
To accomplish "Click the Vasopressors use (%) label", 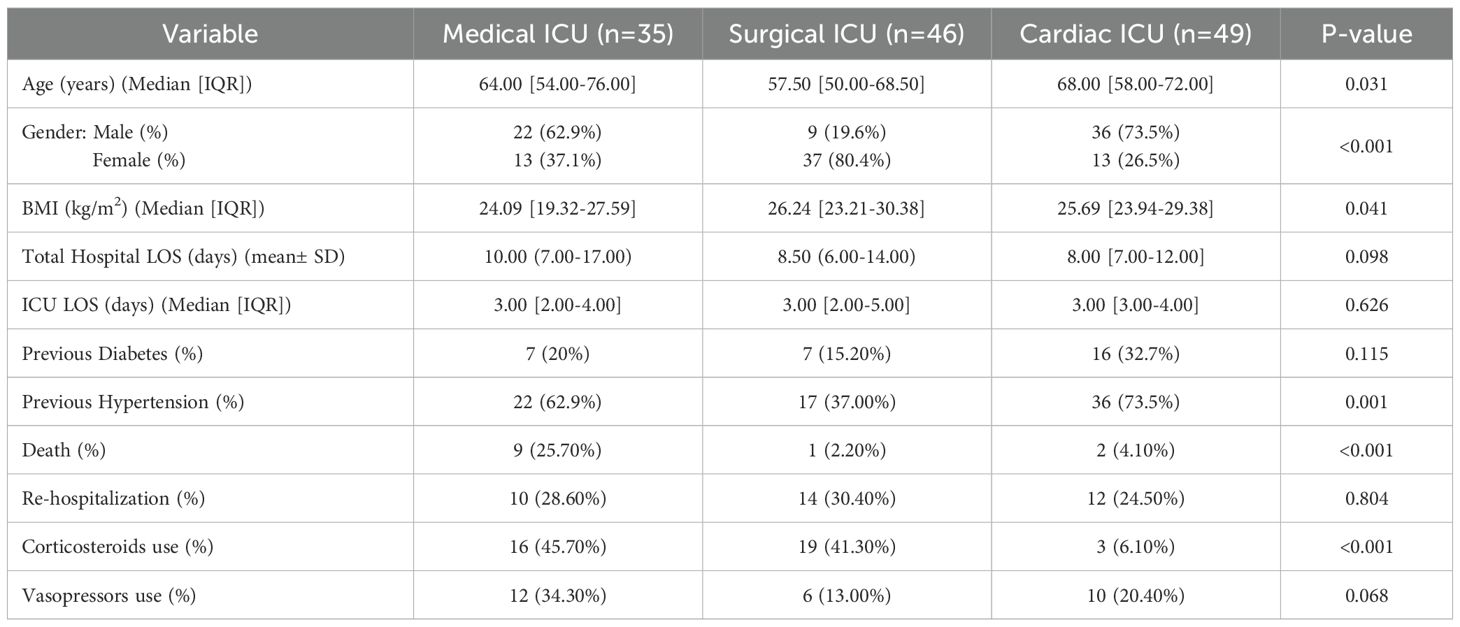I will pos(109,595).
